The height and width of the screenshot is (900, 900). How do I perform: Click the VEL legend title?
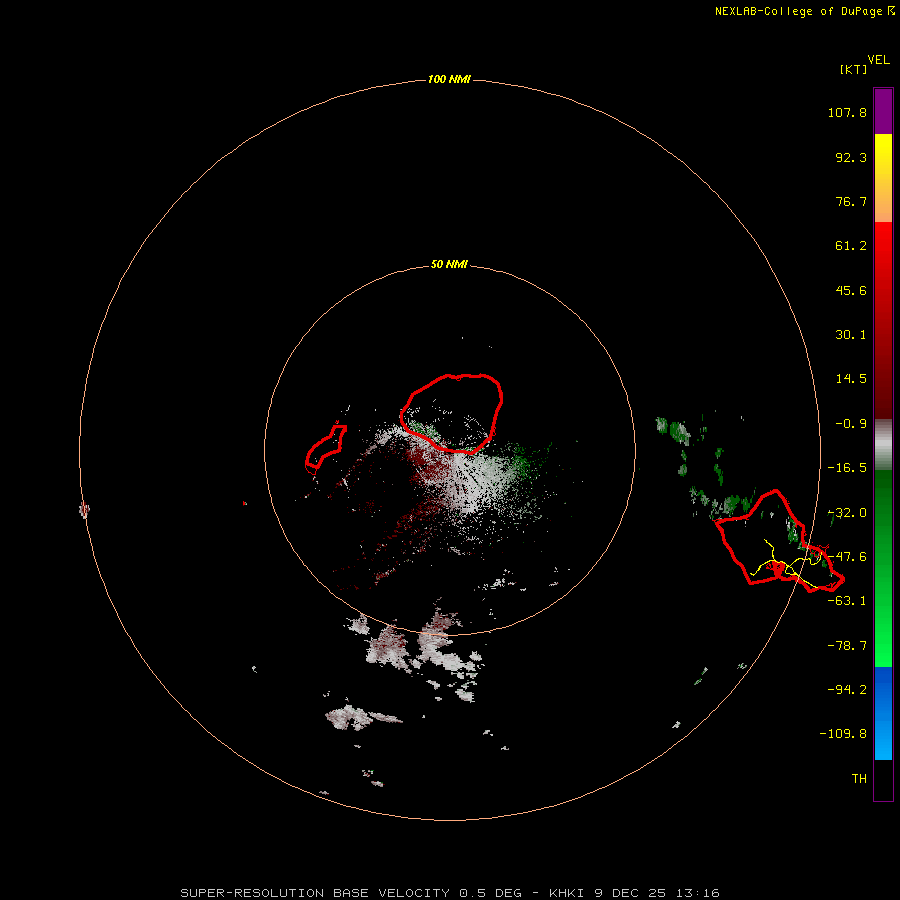[x=879, y=60]
